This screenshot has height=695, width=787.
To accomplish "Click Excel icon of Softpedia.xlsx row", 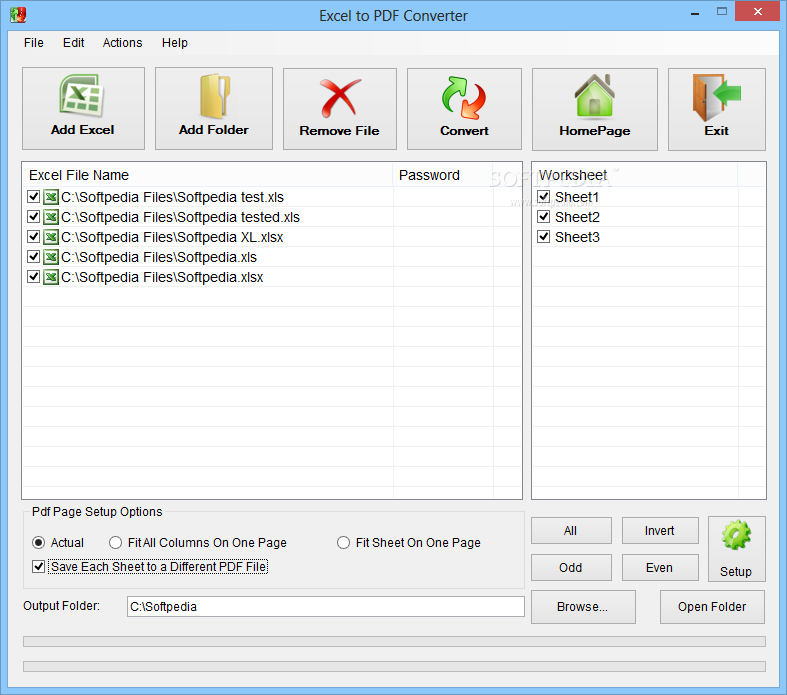I will coord(51,277).
